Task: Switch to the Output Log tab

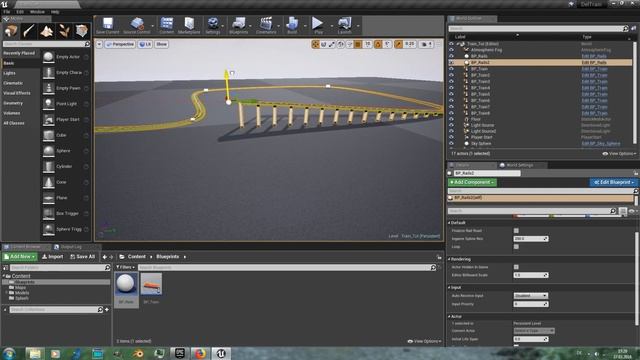Action: 71,247
